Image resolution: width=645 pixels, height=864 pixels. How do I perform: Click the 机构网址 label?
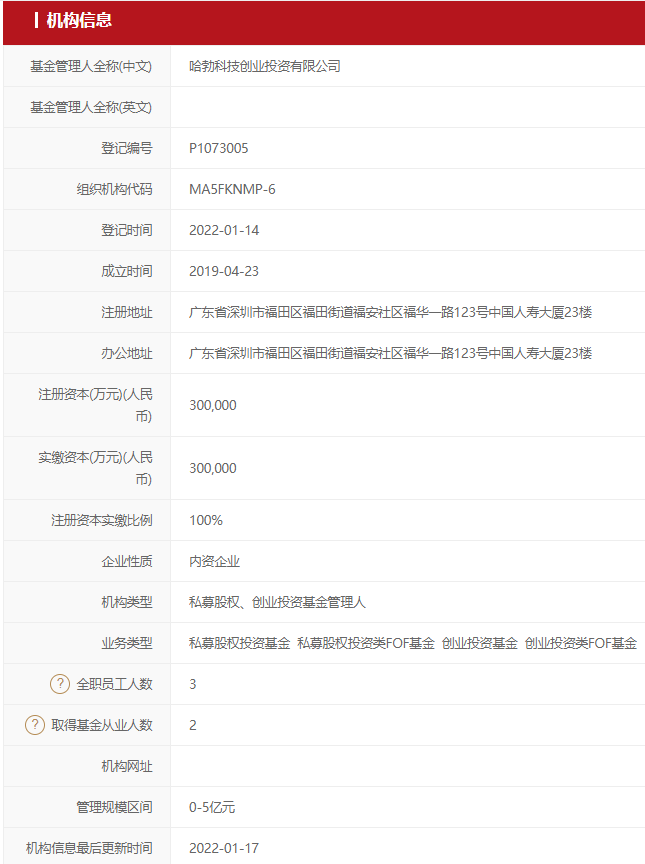[x=127, y=766]
